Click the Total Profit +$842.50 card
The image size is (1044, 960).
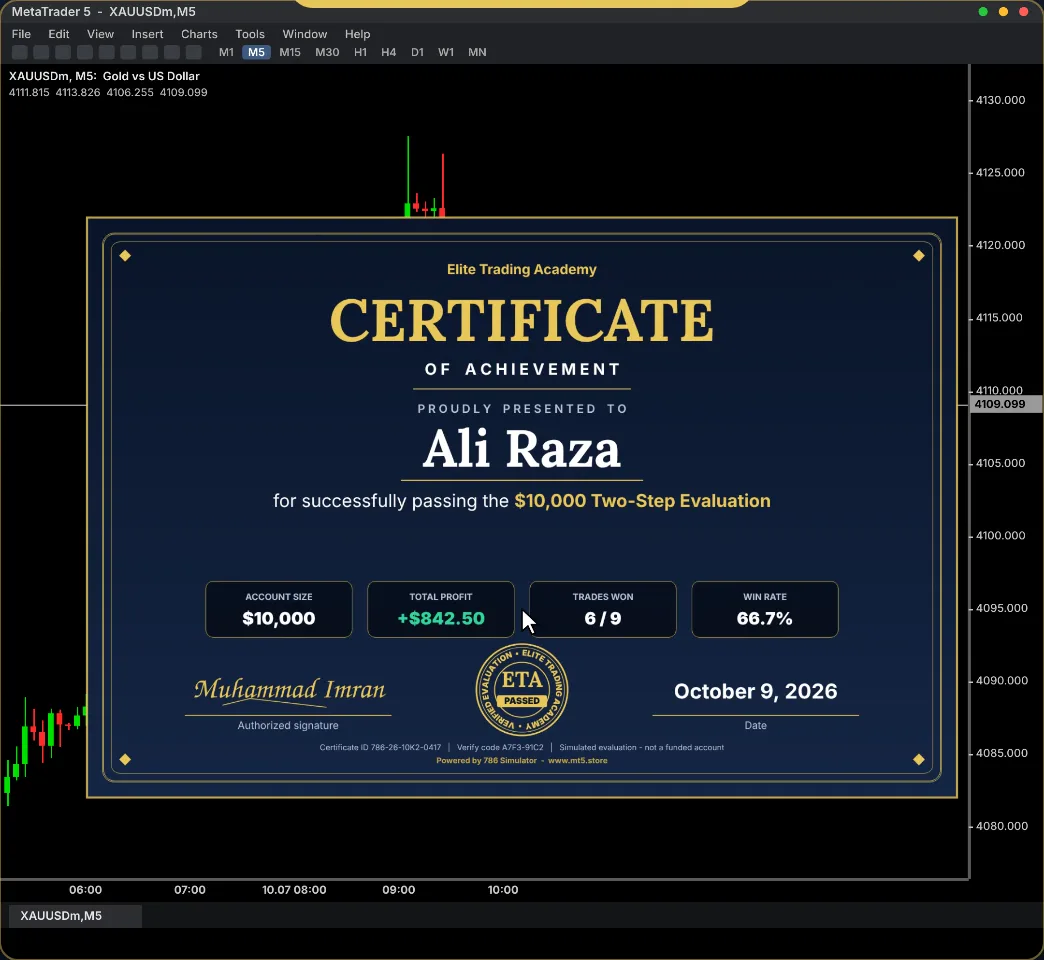click(441, 609)
